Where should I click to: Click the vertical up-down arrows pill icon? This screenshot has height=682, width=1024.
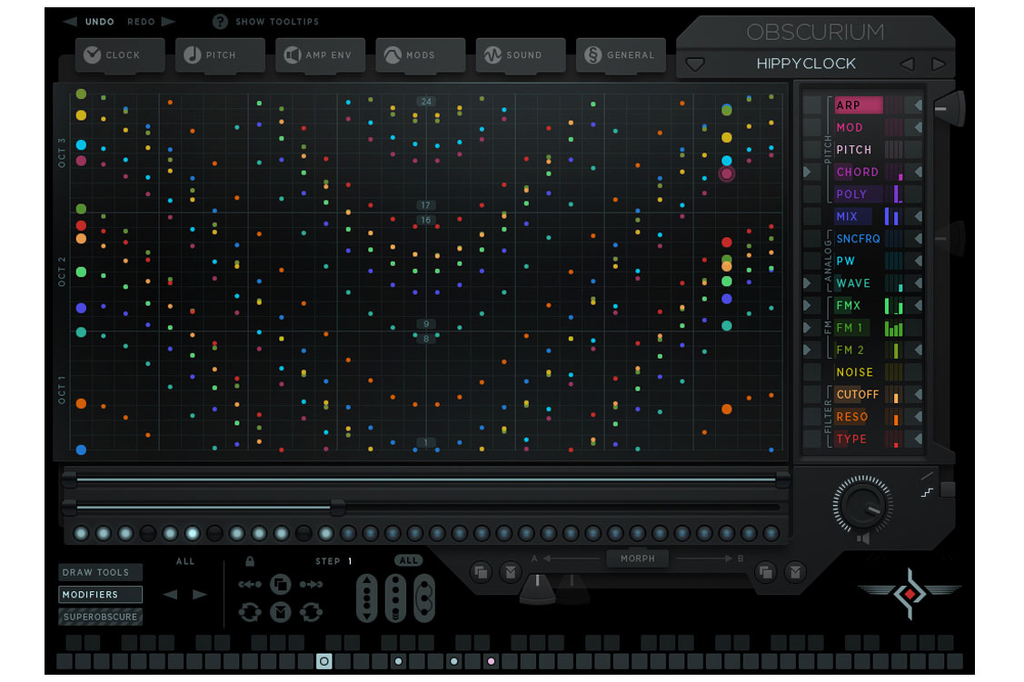pos(366,598)
